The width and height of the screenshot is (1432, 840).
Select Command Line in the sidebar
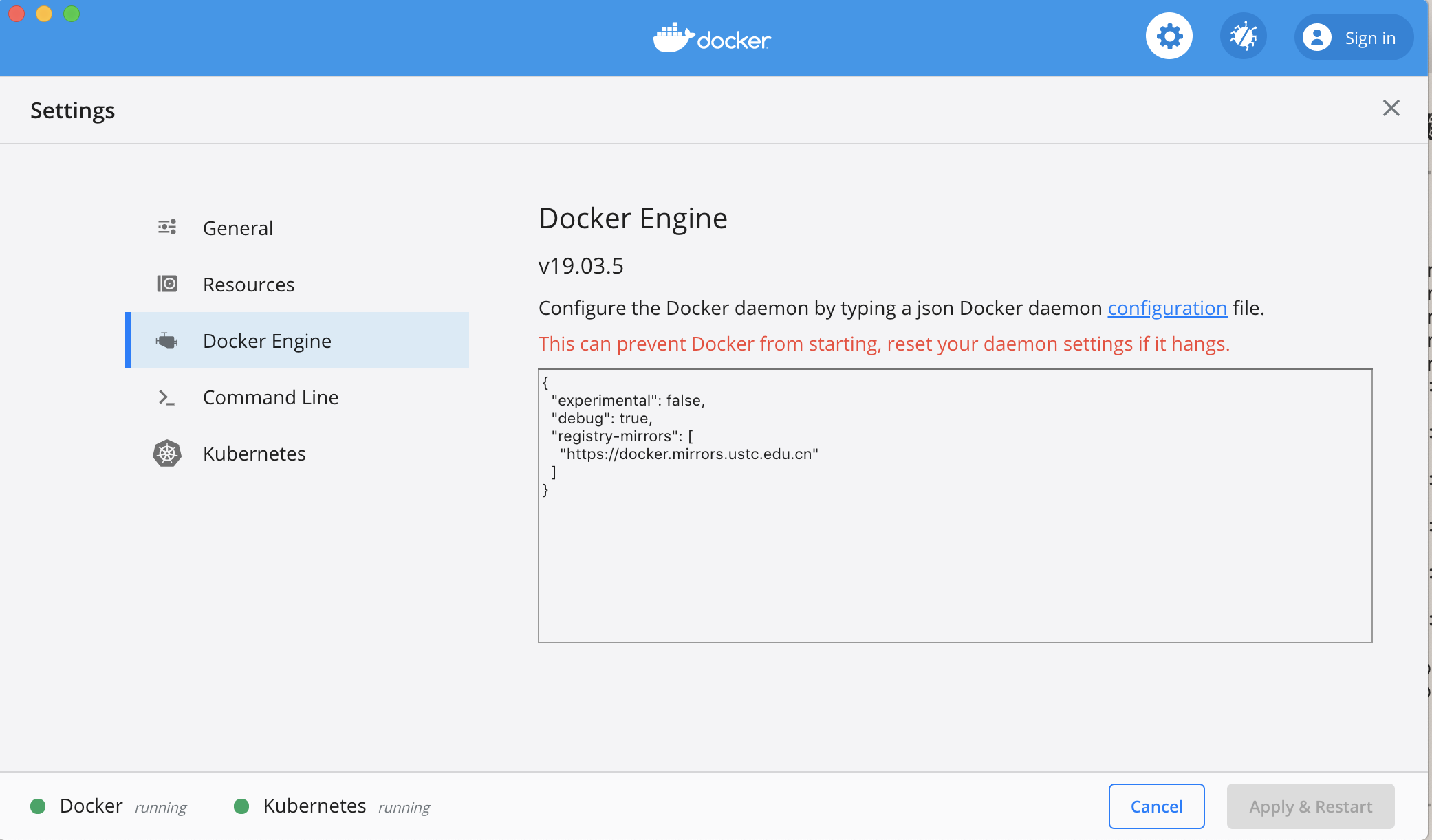pos(270,397)
